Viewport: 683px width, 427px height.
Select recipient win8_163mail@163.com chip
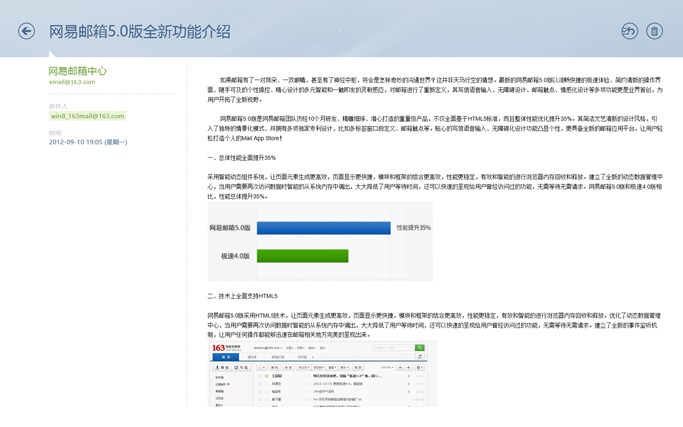click(87, 116)
